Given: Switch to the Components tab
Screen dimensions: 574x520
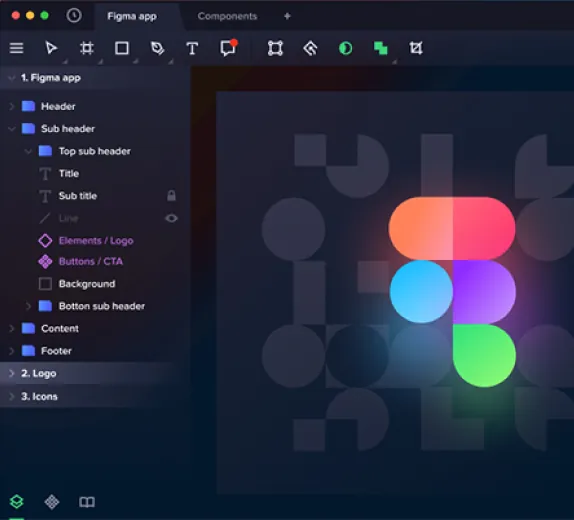Looking at the screenshot, I should pos(227,16).
